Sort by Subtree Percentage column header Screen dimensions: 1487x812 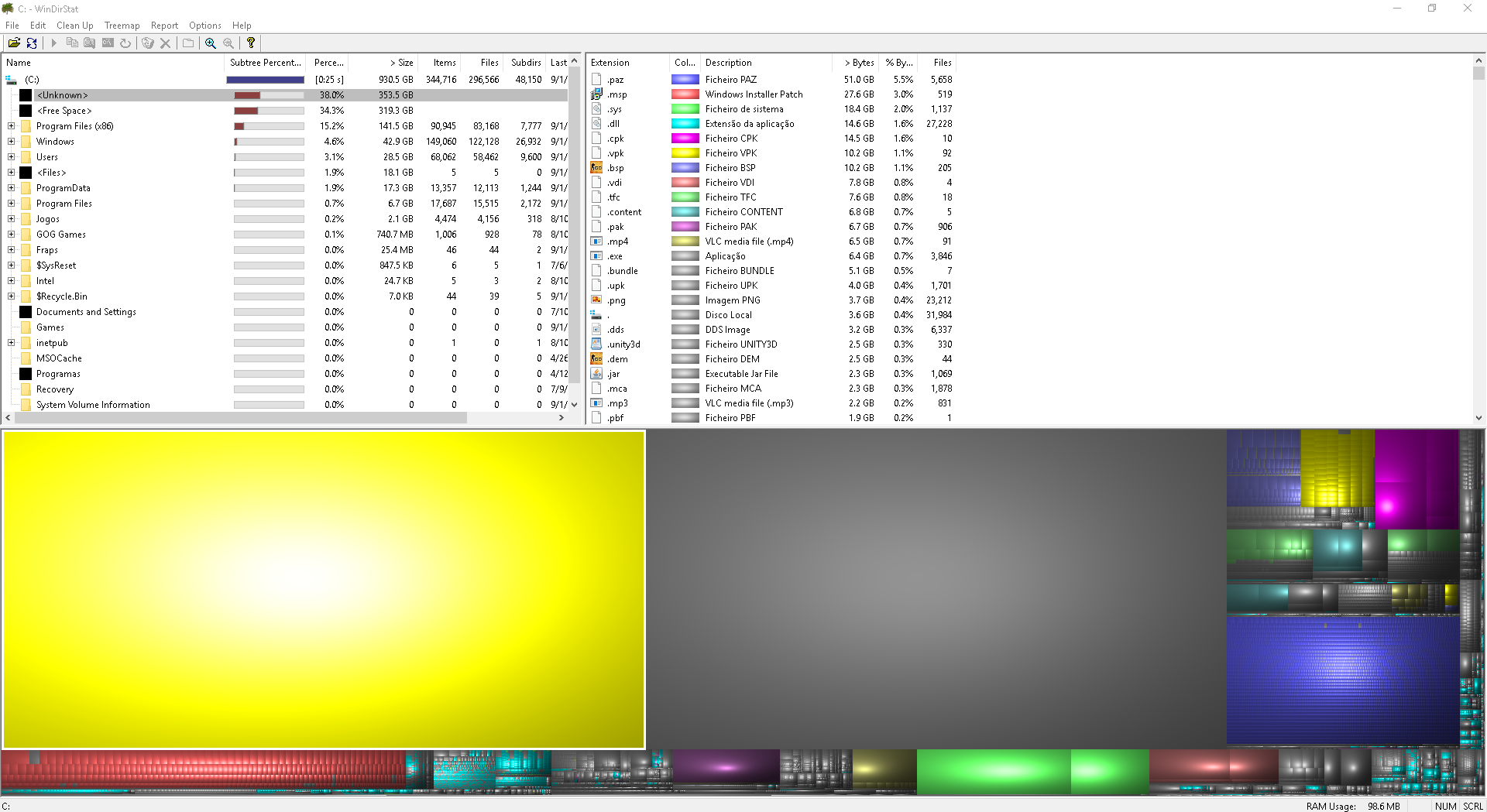(x=266, y=63)
